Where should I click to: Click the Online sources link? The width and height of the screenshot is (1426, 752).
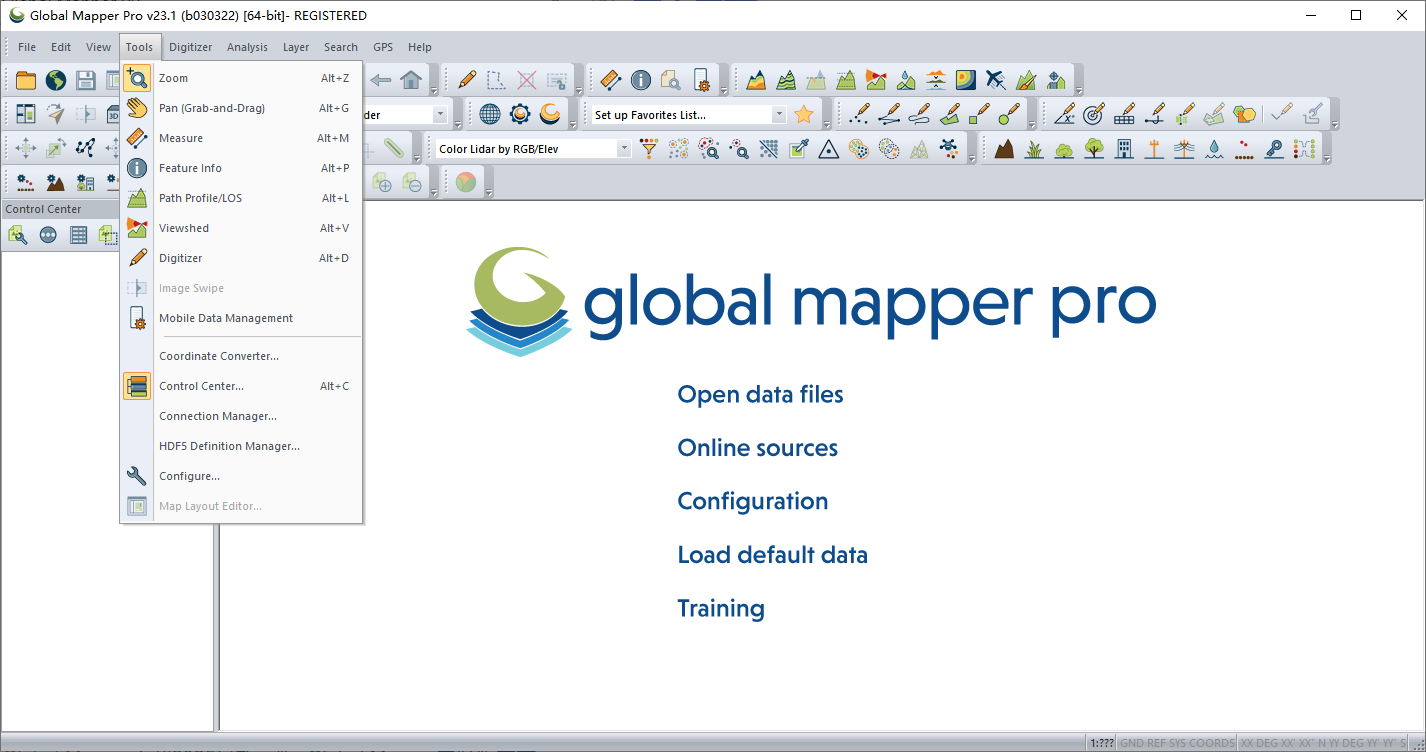(x=757, y=448)
